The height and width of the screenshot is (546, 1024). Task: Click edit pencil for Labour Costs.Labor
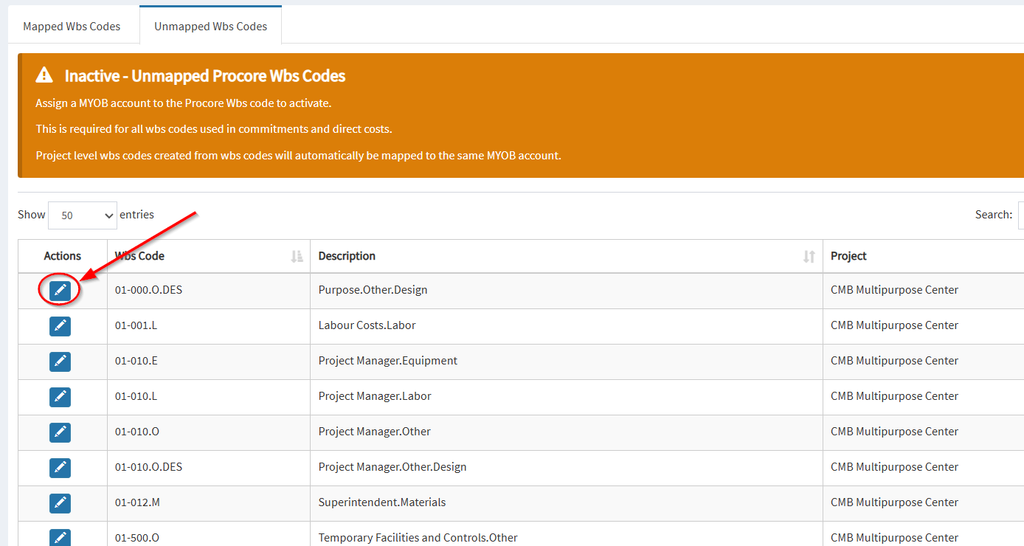pyautogui.click(x=60, y=325)
